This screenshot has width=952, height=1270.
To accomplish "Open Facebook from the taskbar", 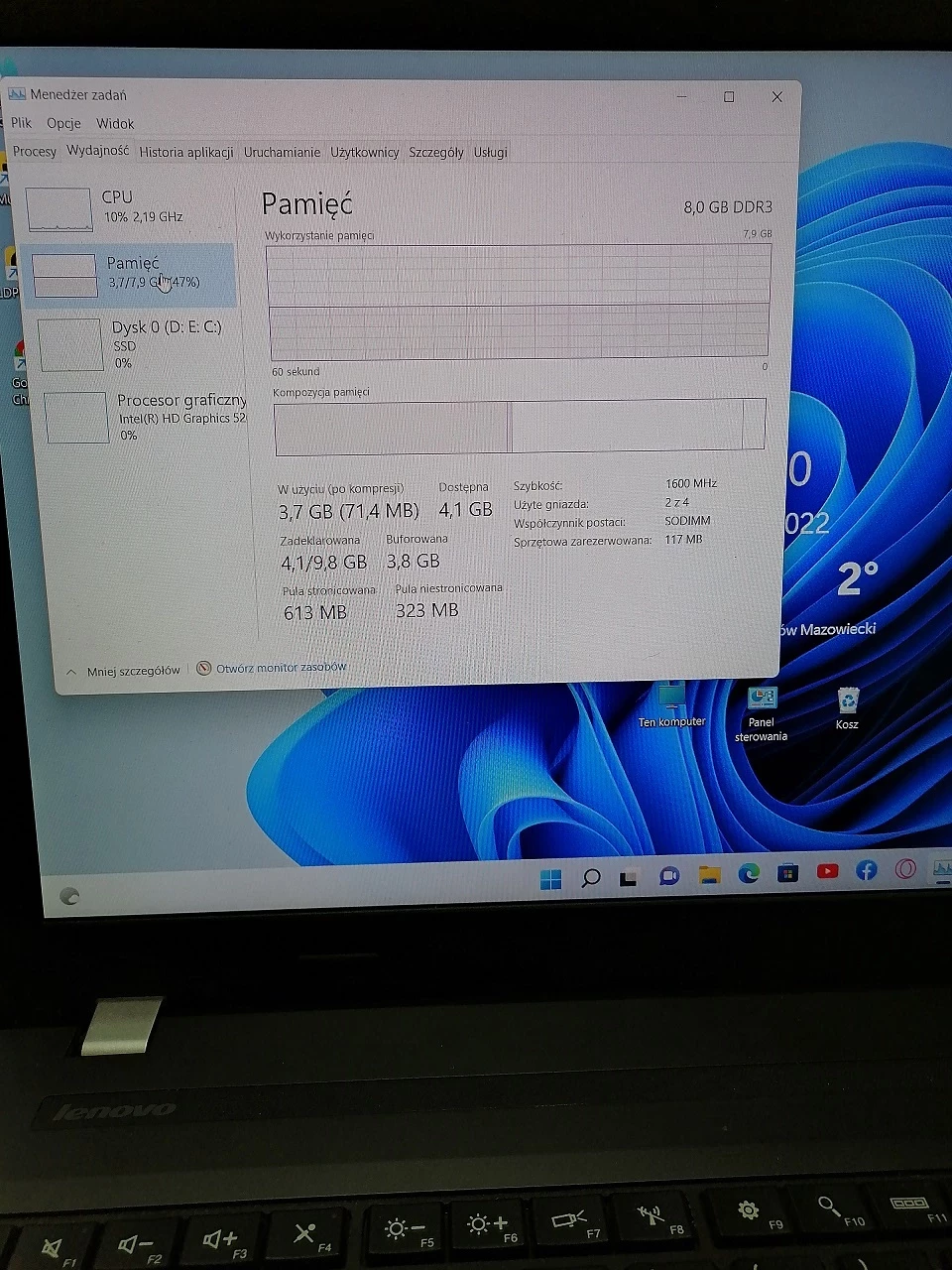I will [x=866, y=872].
